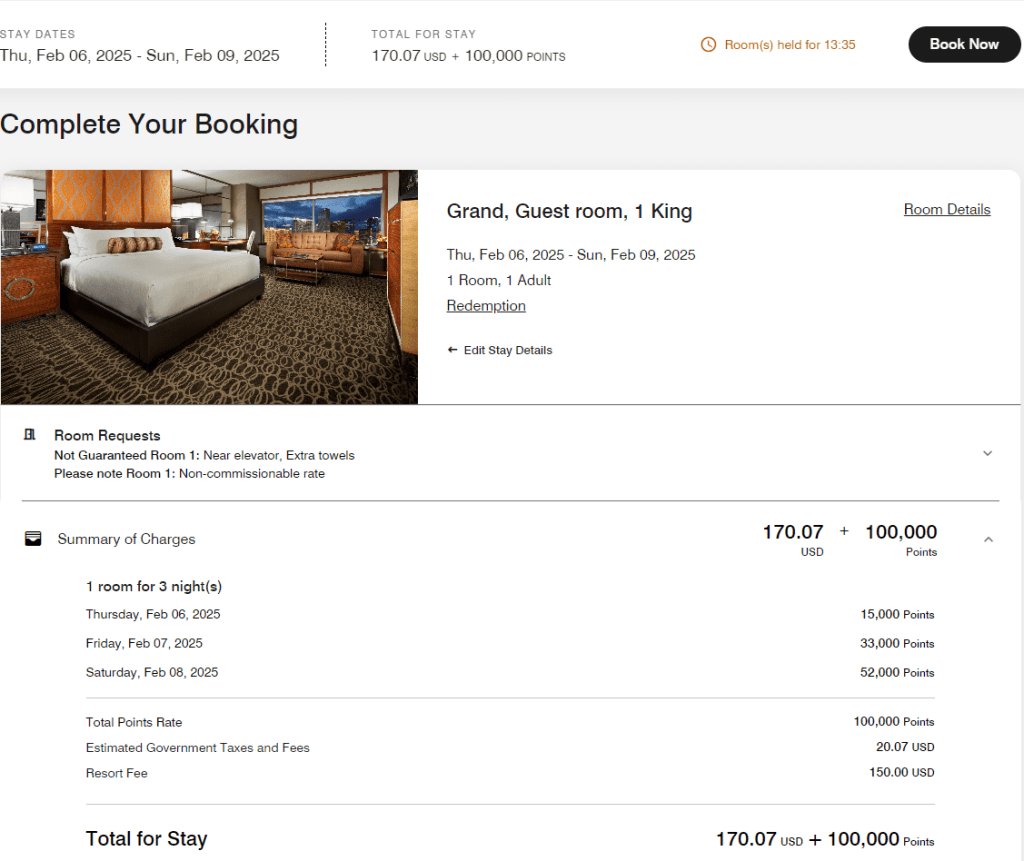Expand the Room Requests section chevron

tap(987, 453)
